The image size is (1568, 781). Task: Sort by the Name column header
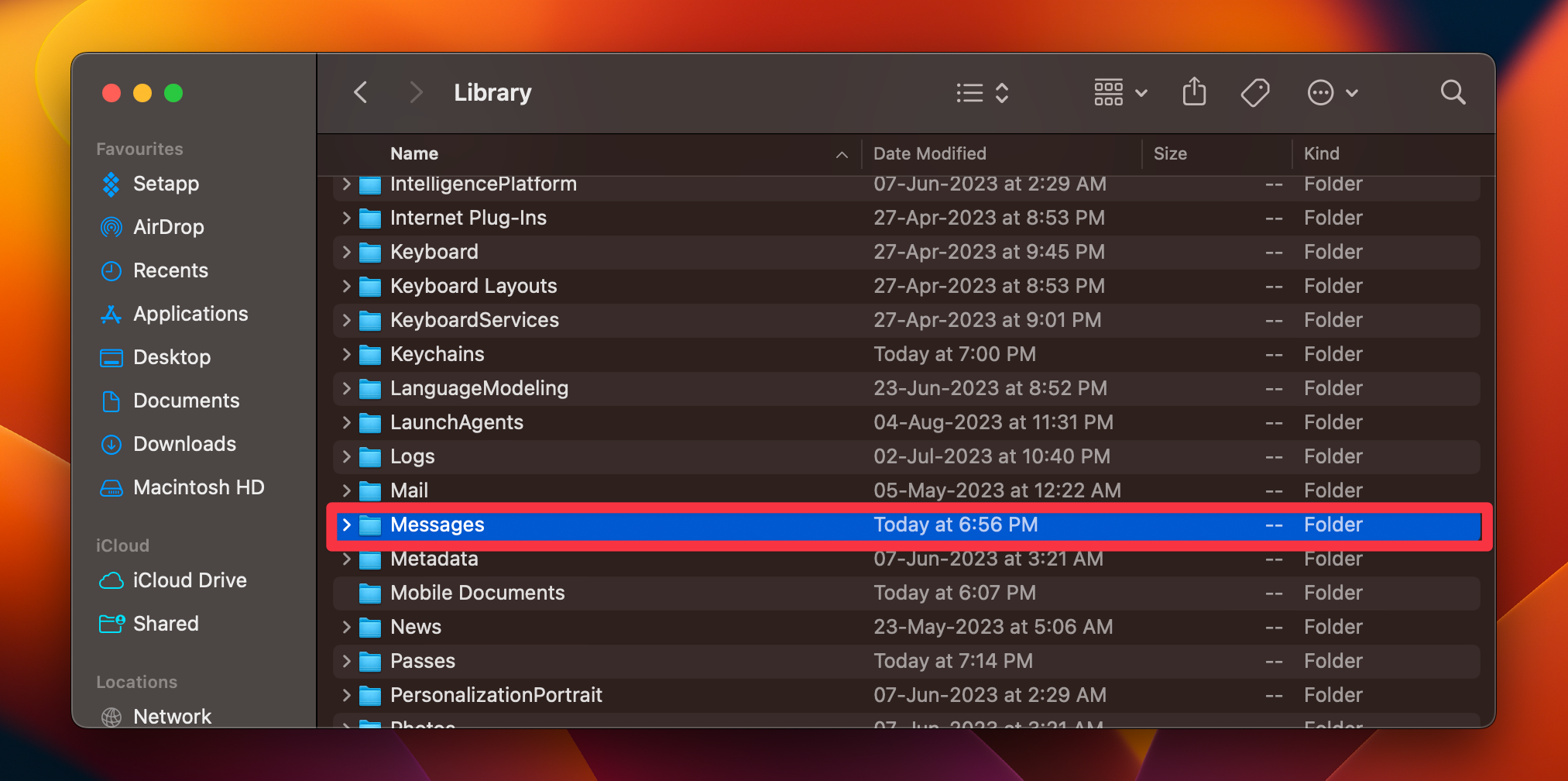(414, 153)
